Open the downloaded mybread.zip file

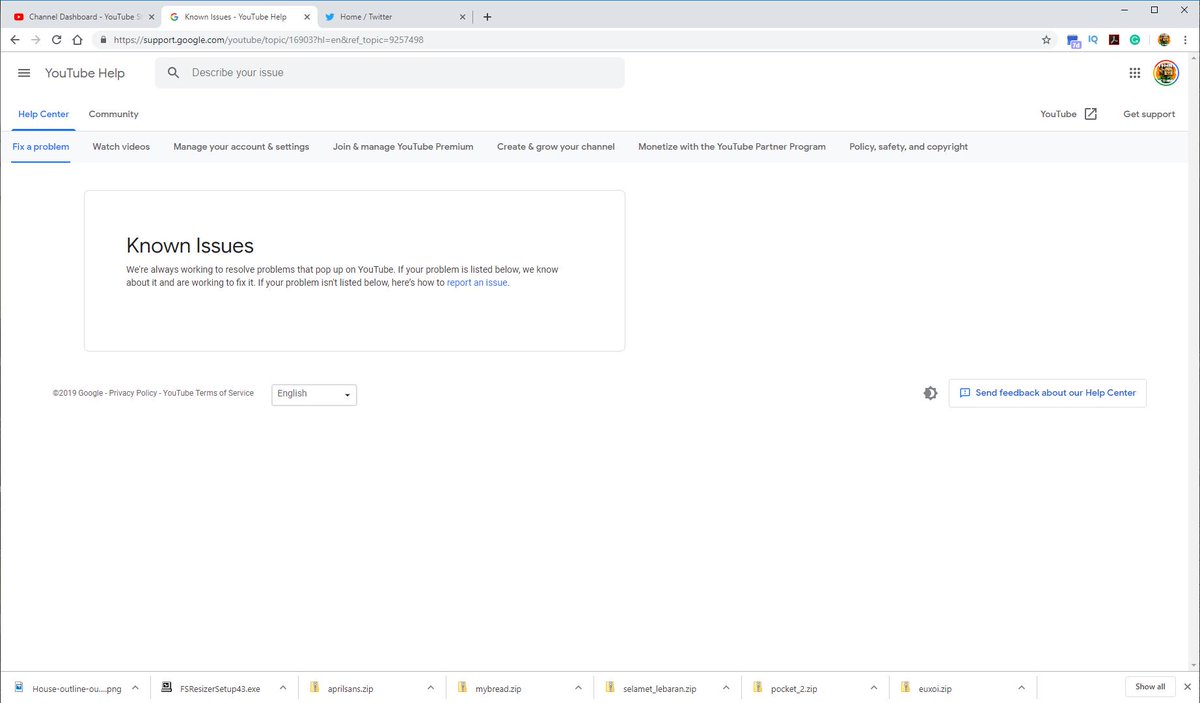(498, 688)
